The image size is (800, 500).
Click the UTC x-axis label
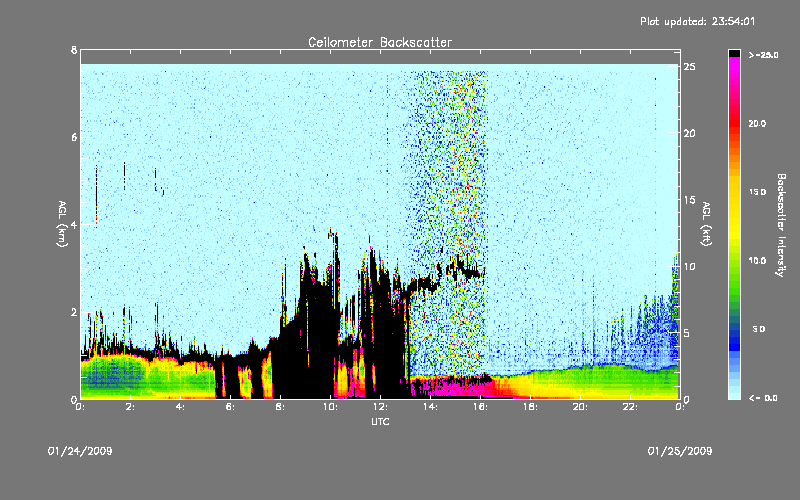pos(380,421)
